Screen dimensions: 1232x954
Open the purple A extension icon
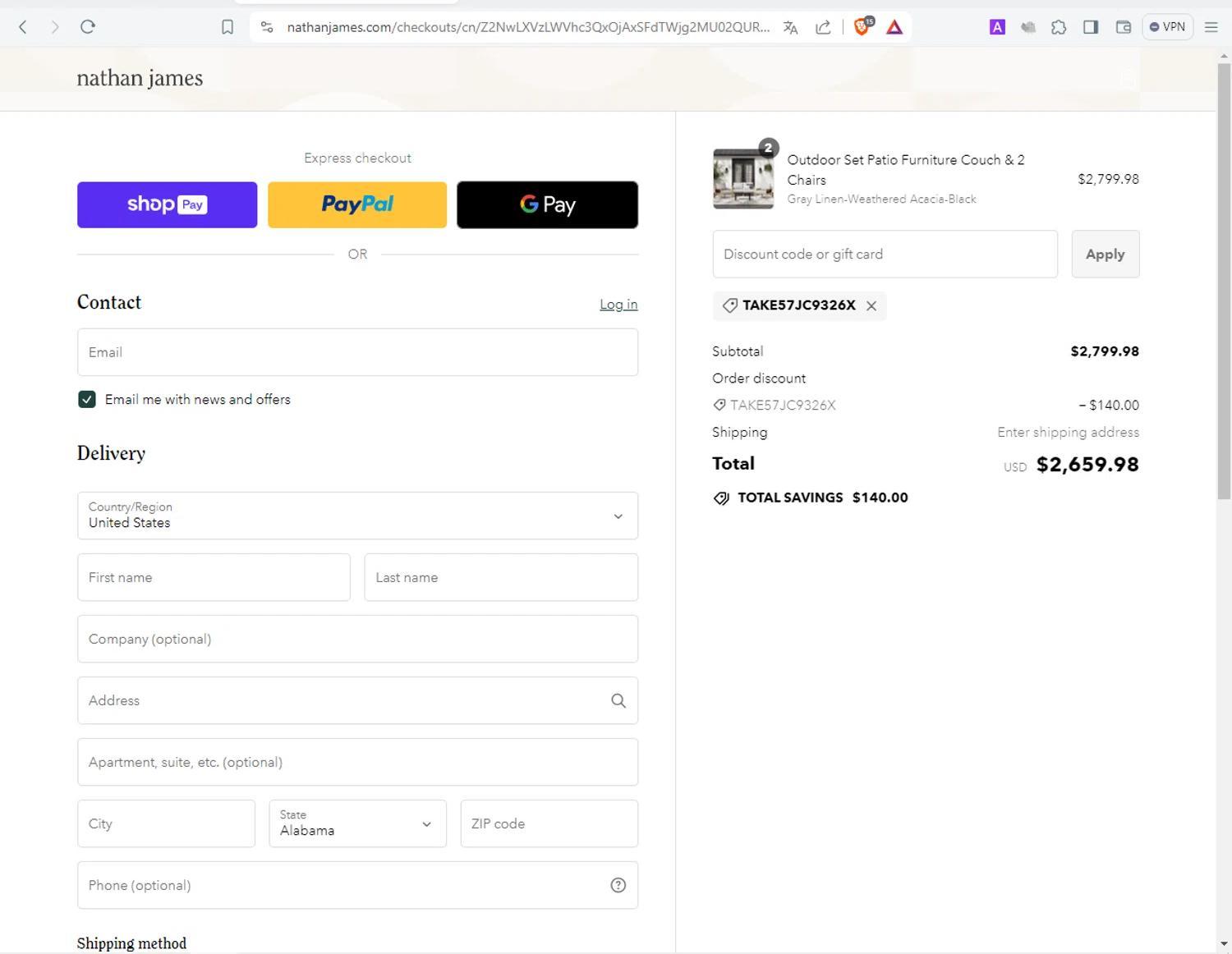click(997, 27)
